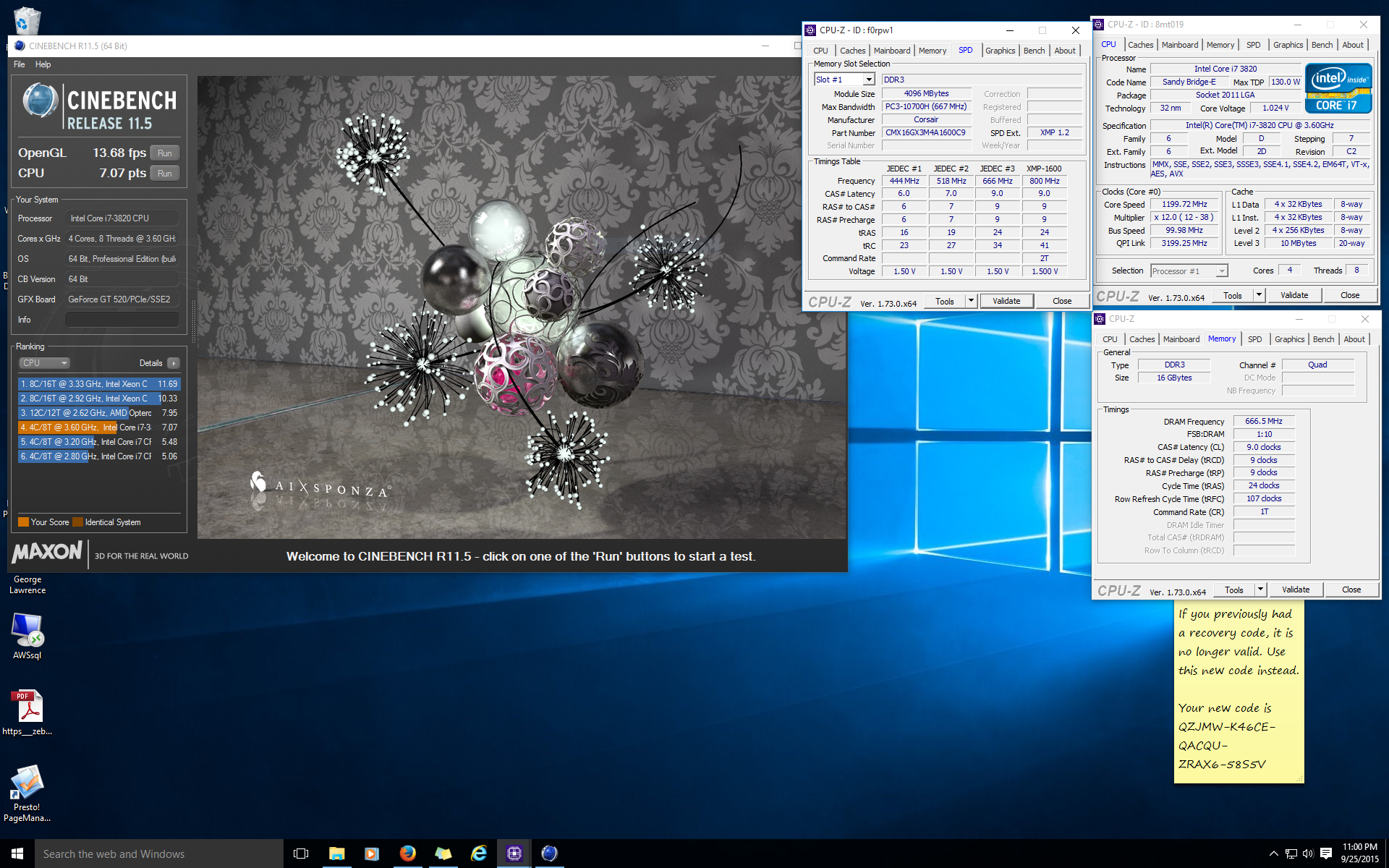1389x868 pixels.
Task: Click the Search the web and Windows box
Action: pyautogui.click(x=159, y=854)
